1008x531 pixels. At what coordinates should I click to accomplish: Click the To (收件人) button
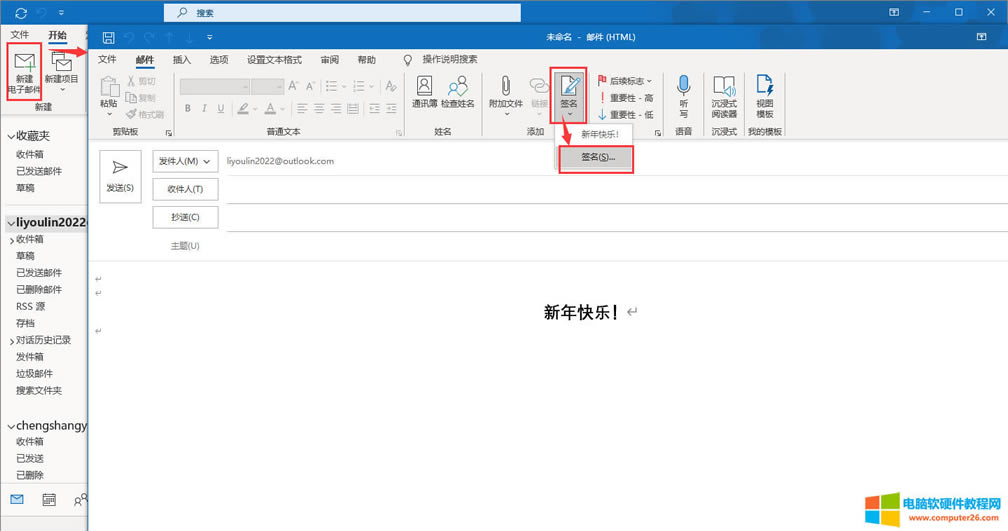(185, 189)
